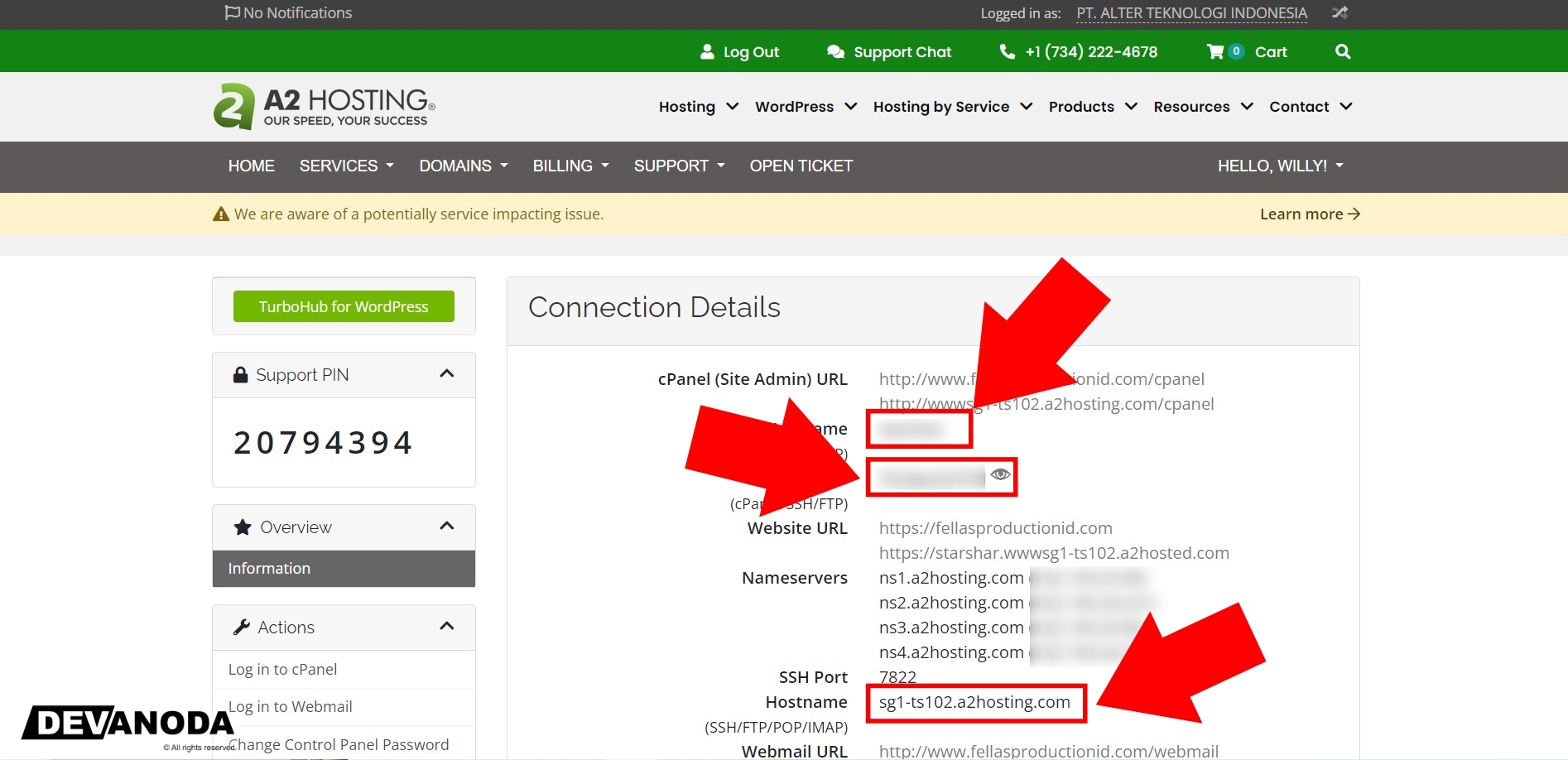Open the DOMAINS menu
This screenshot has width=1568, height=760.
[464, 166]
